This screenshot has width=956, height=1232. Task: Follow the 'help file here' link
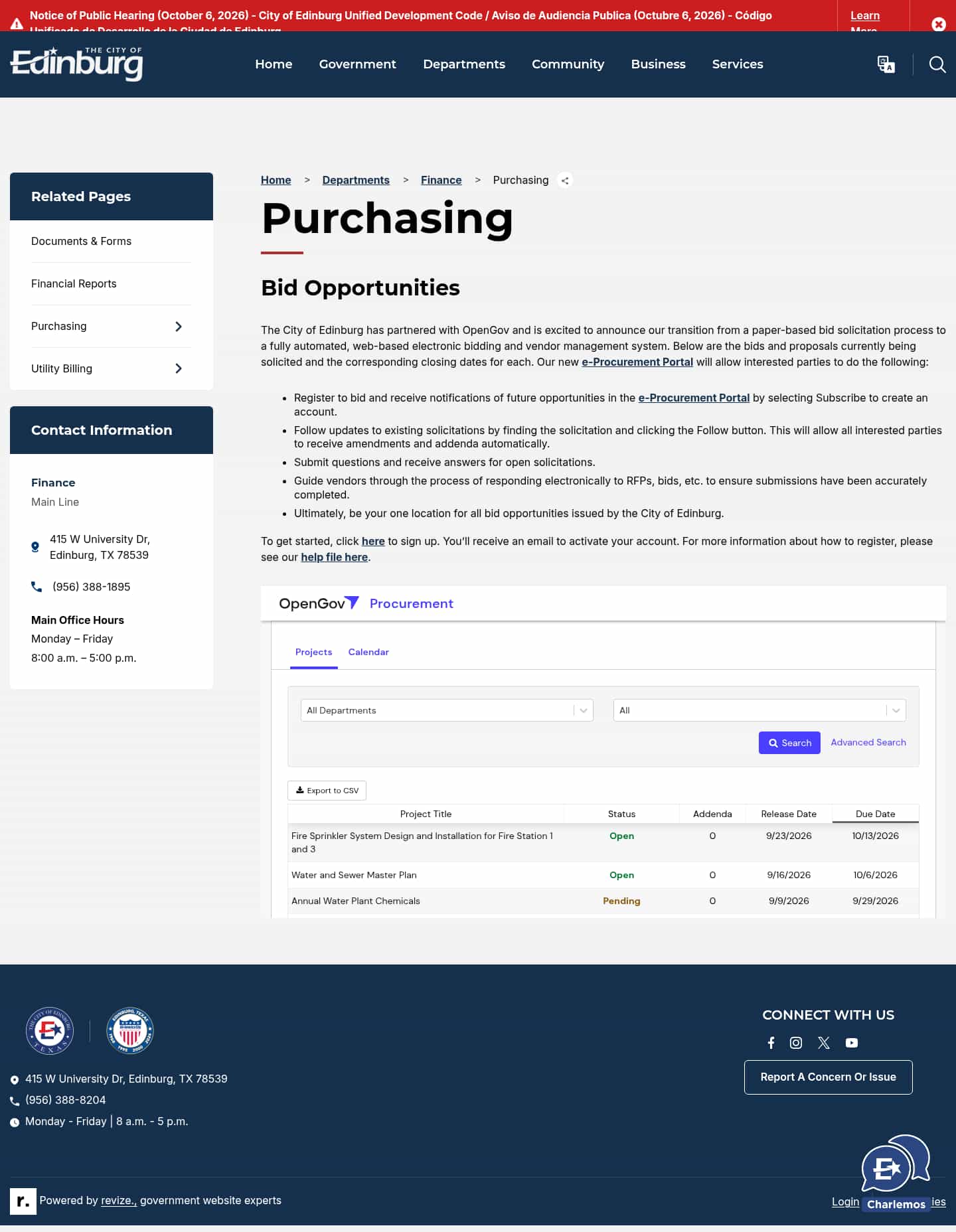(x=334, y=558)
